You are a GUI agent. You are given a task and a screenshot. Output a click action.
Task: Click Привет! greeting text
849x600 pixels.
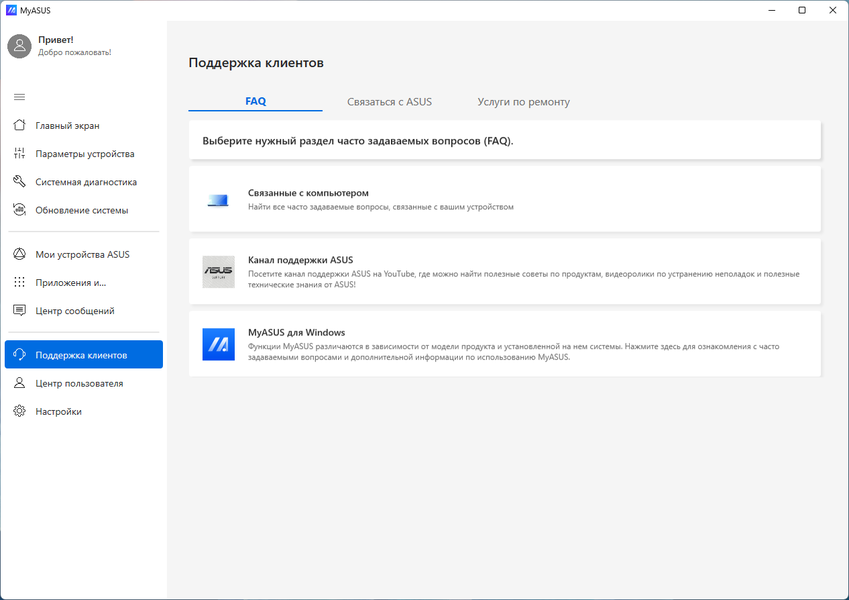point(56,40)
